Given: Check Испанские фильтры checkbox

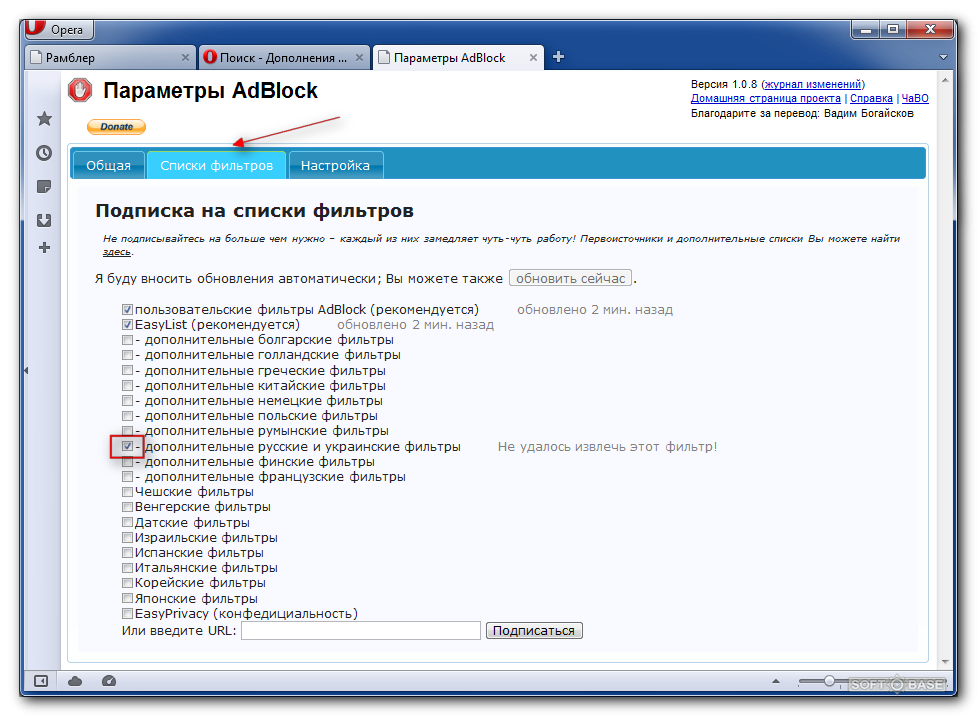Looking at the screenshot, I should [127, 553].
